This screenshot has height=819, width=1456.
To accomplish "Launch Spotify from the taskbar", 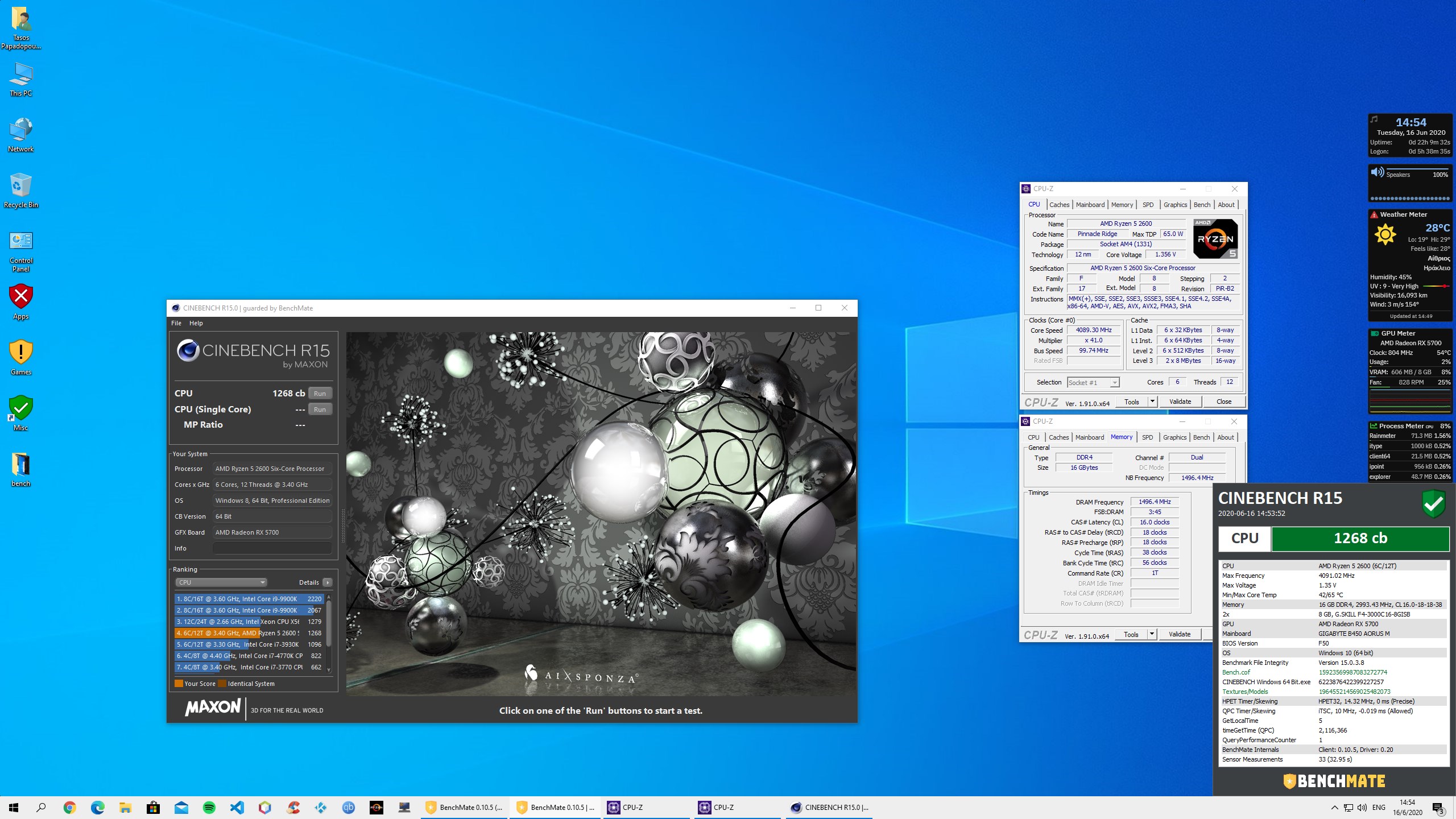I will 209,807.
